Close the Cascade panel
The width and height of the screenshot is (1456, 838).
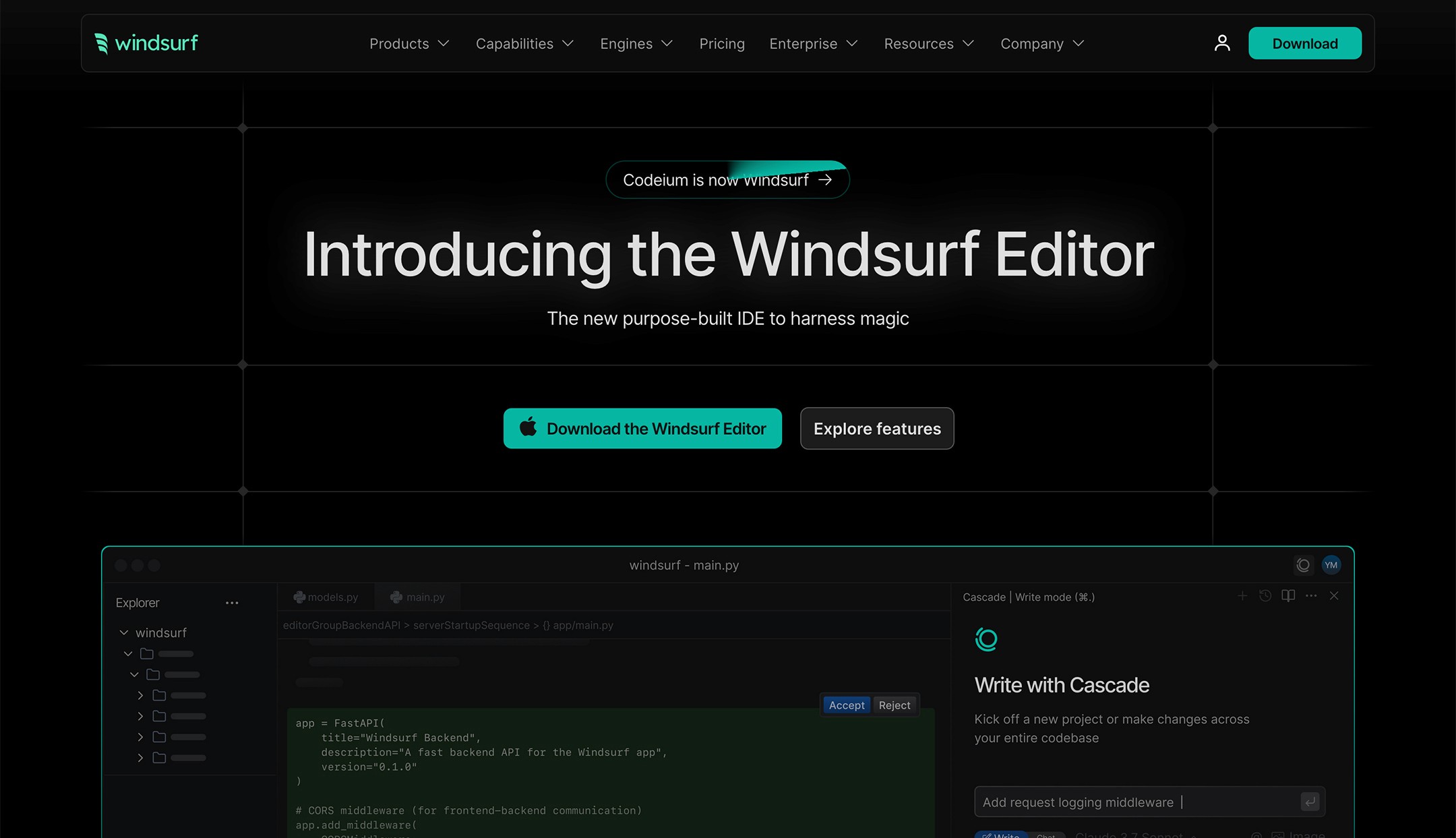pos(1334,596)
